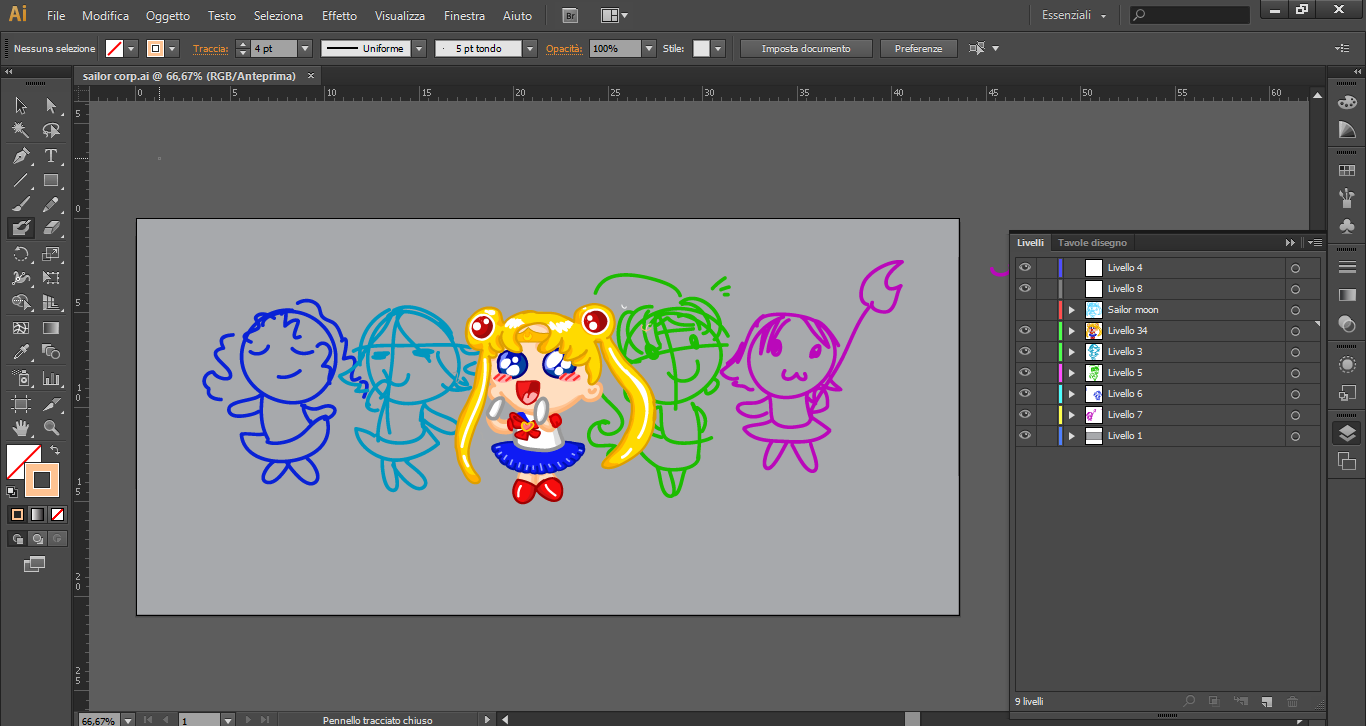Select the Magic Wand tool

21,130
